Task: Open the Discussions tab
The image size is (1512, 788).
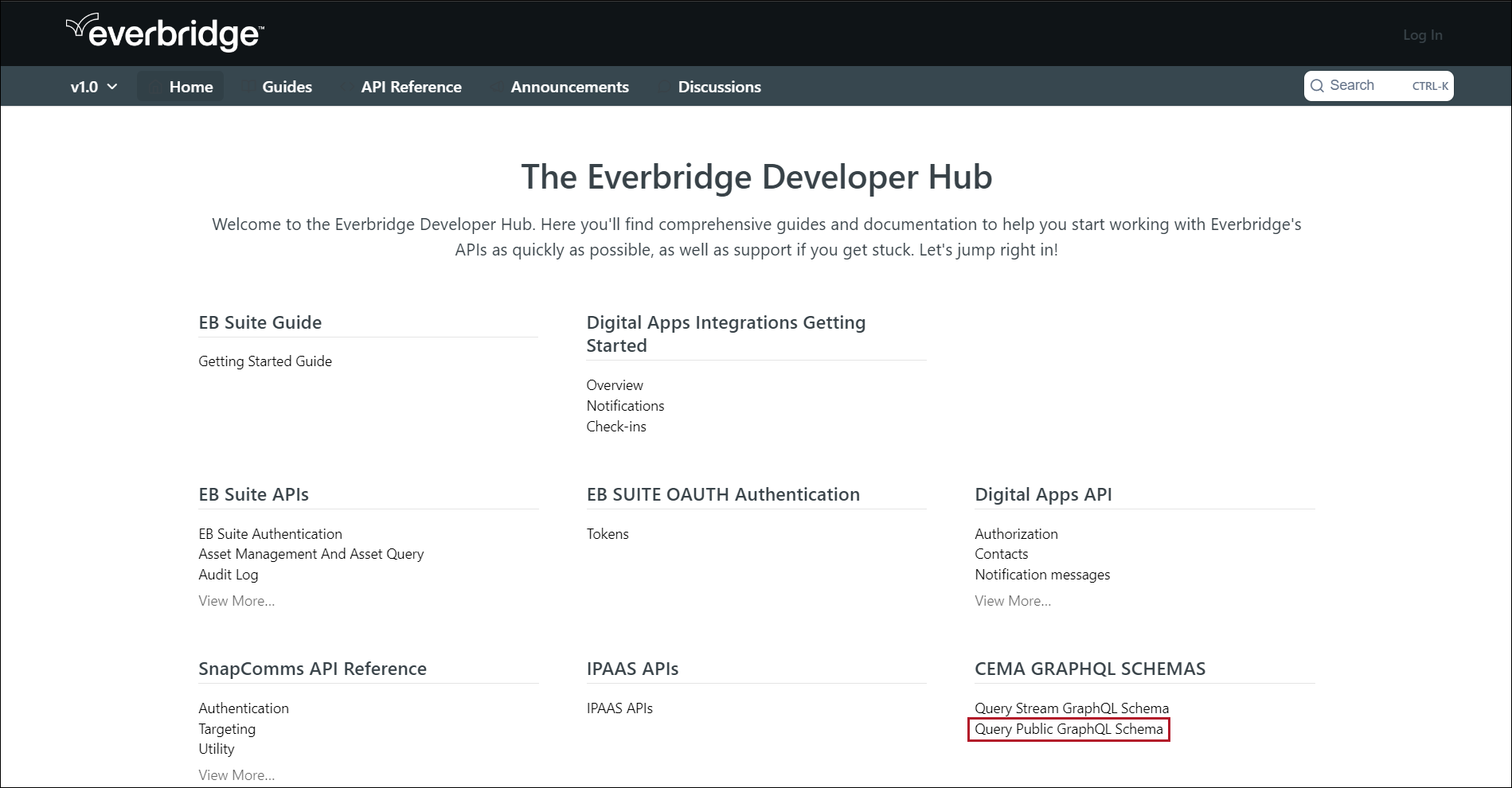Action: (x=719, y=87)
